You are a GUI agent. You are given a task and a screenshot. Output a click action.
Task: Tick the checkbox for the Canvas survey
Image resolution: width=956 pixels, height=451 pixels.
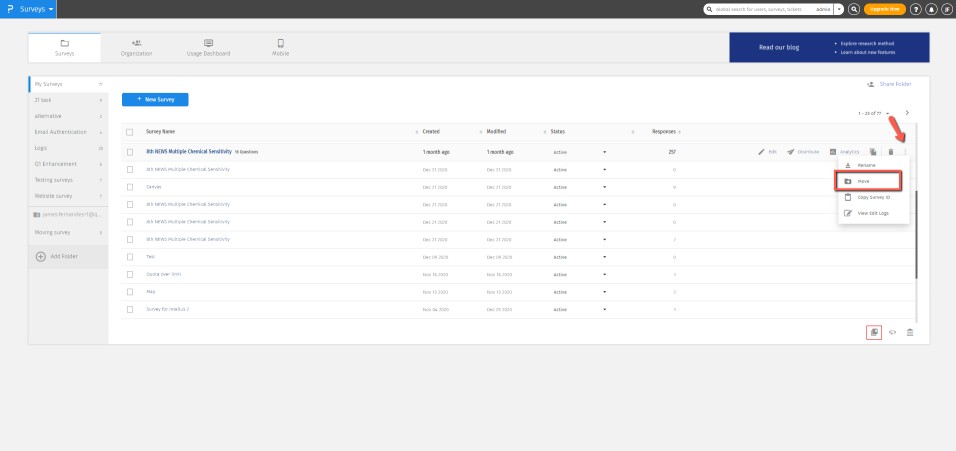(x=130, y=187)
